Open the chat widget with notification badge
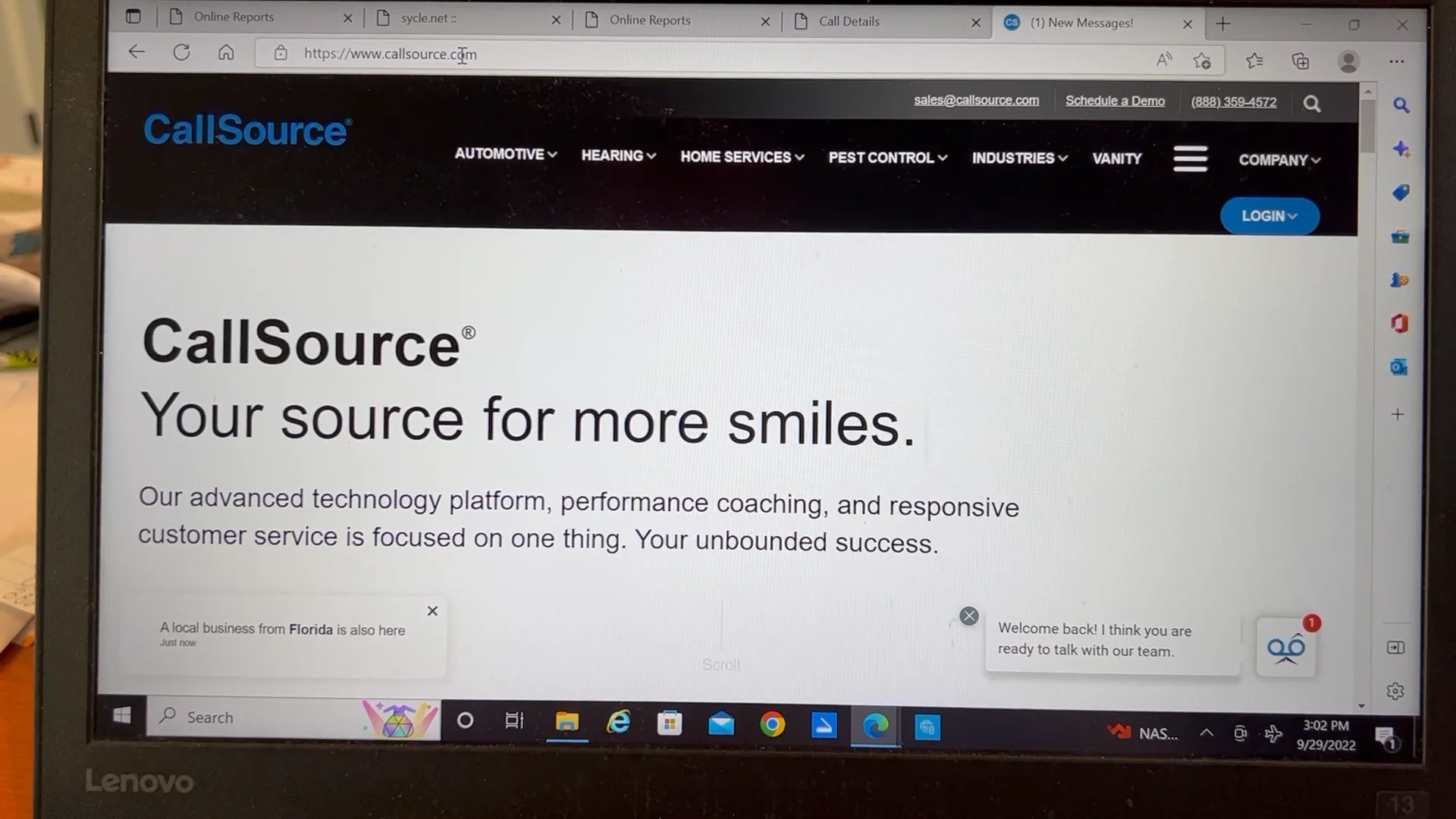Viewport: 1456px width, 819px height. click(1286, 647)
